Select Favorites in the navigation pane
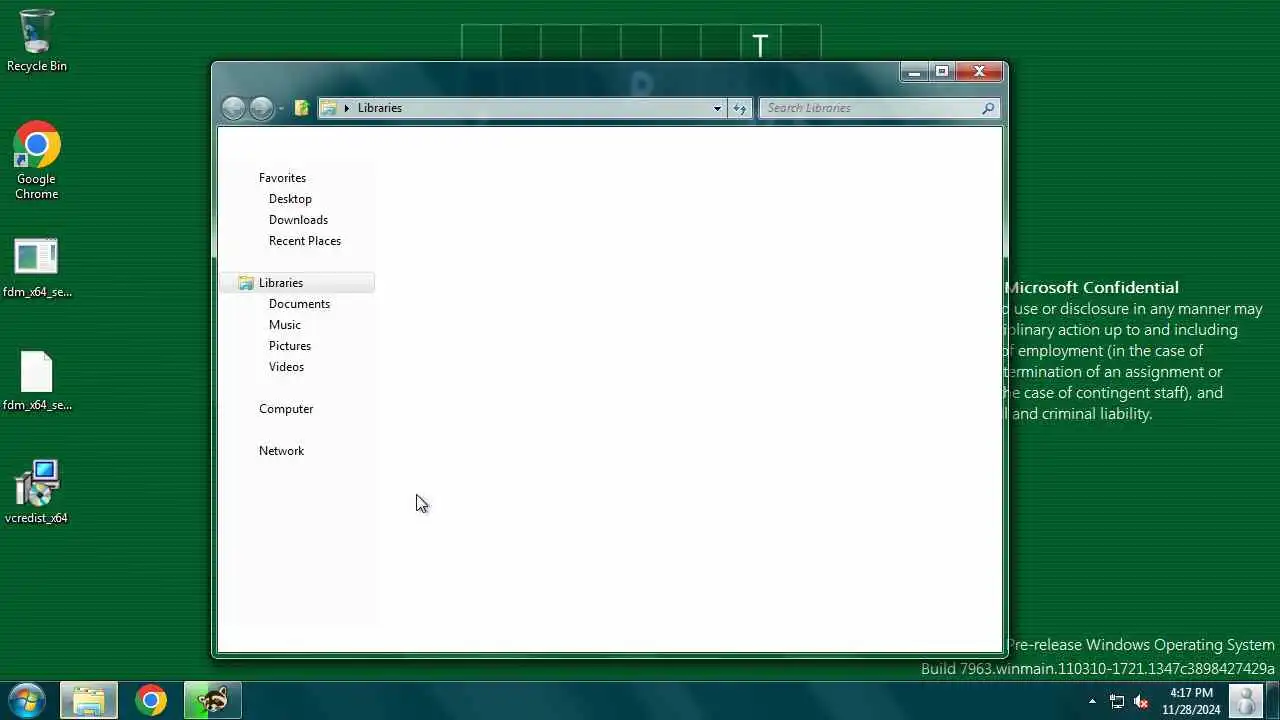 pos(282,178)
